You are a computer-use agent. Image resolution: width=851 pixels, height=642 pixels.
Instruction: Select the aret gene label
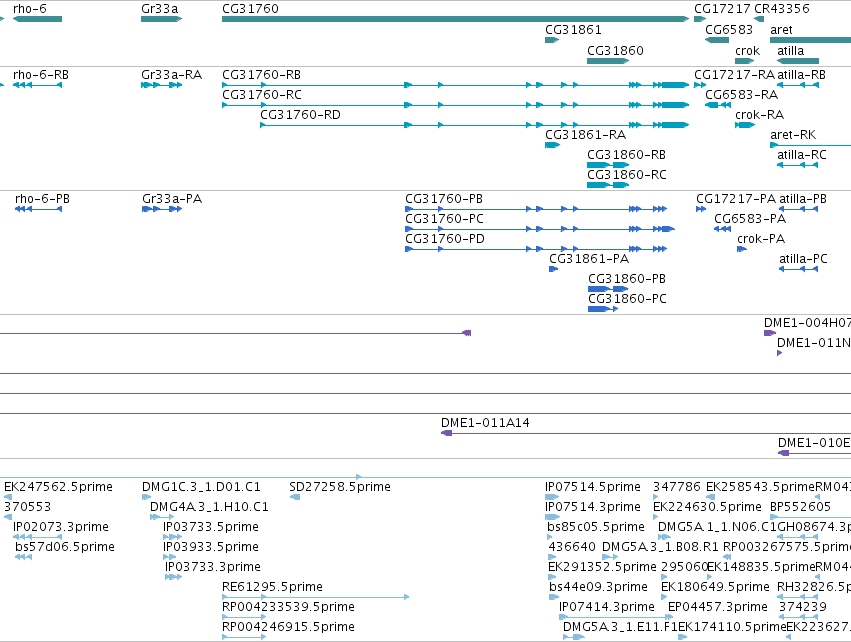[x=781, y=30]
